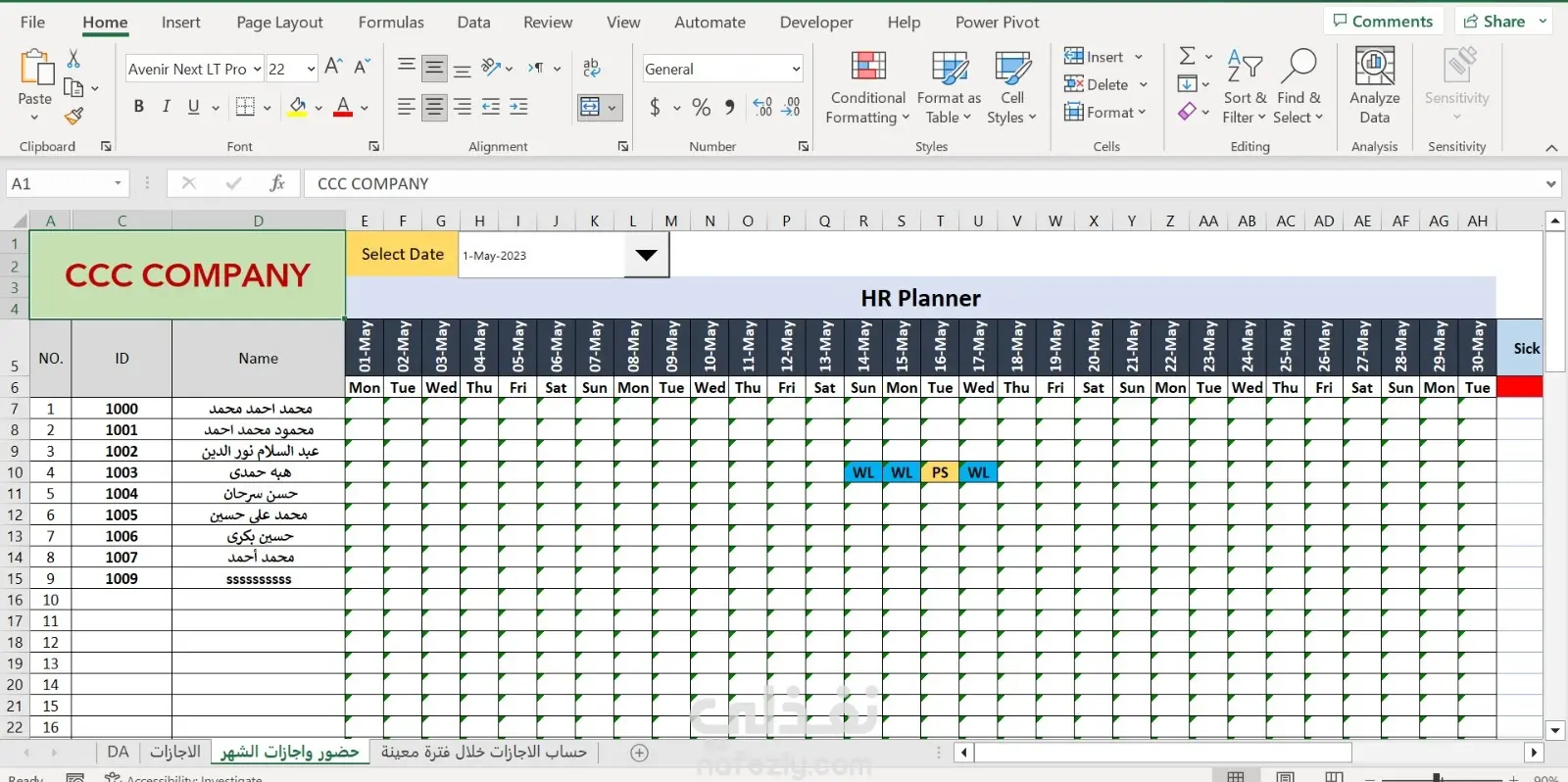Viewport: 1568px width, 782px height.
Task: Toggle center horizontal alignment
Action: [434, 107]
